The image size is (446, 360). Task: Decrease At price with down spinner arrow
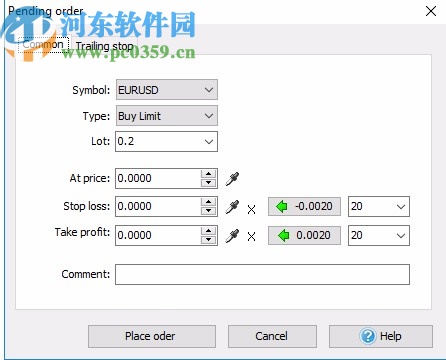coord(209,183)
